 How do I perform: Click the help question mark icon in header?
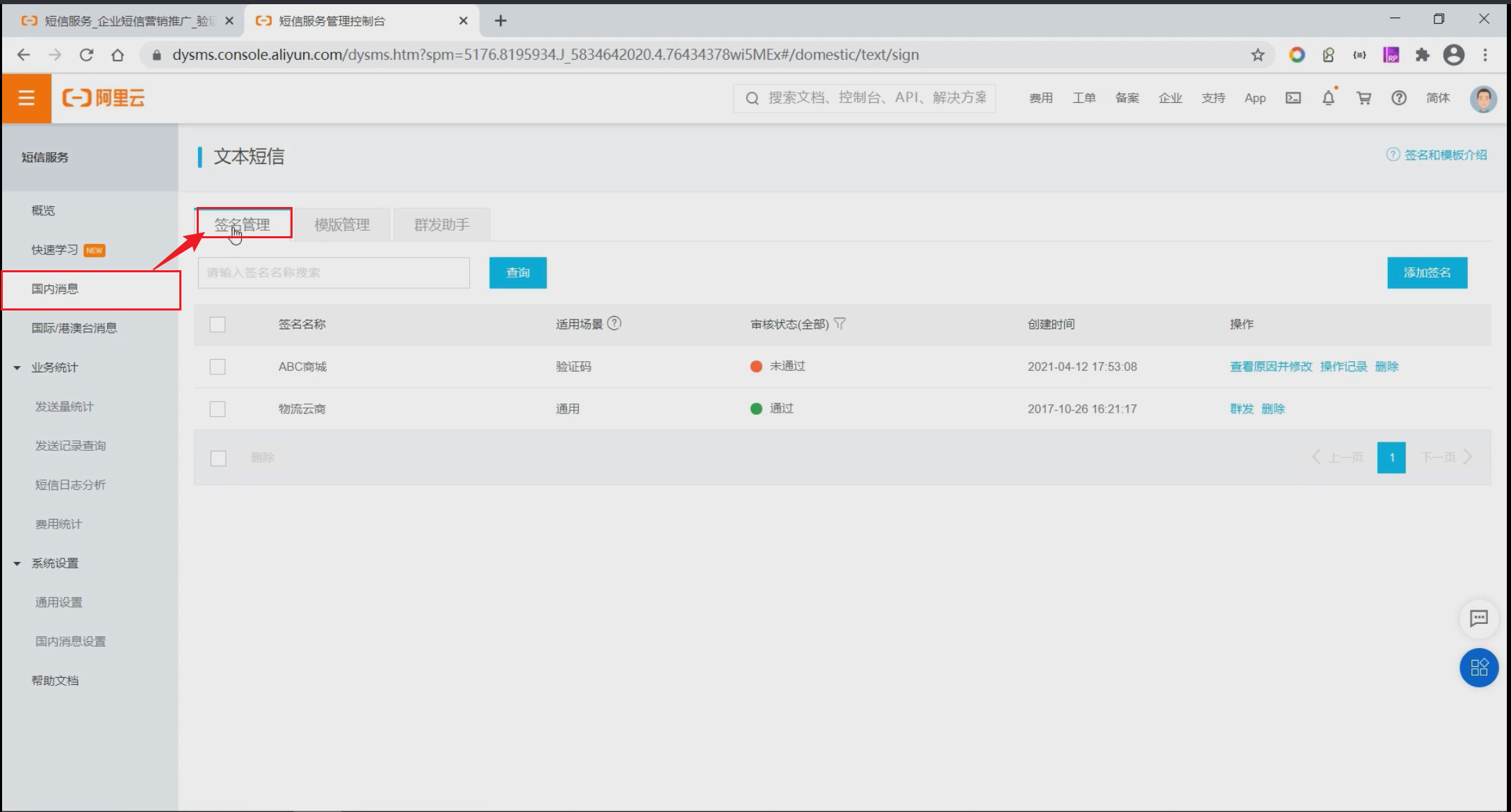pos(1398,98)
